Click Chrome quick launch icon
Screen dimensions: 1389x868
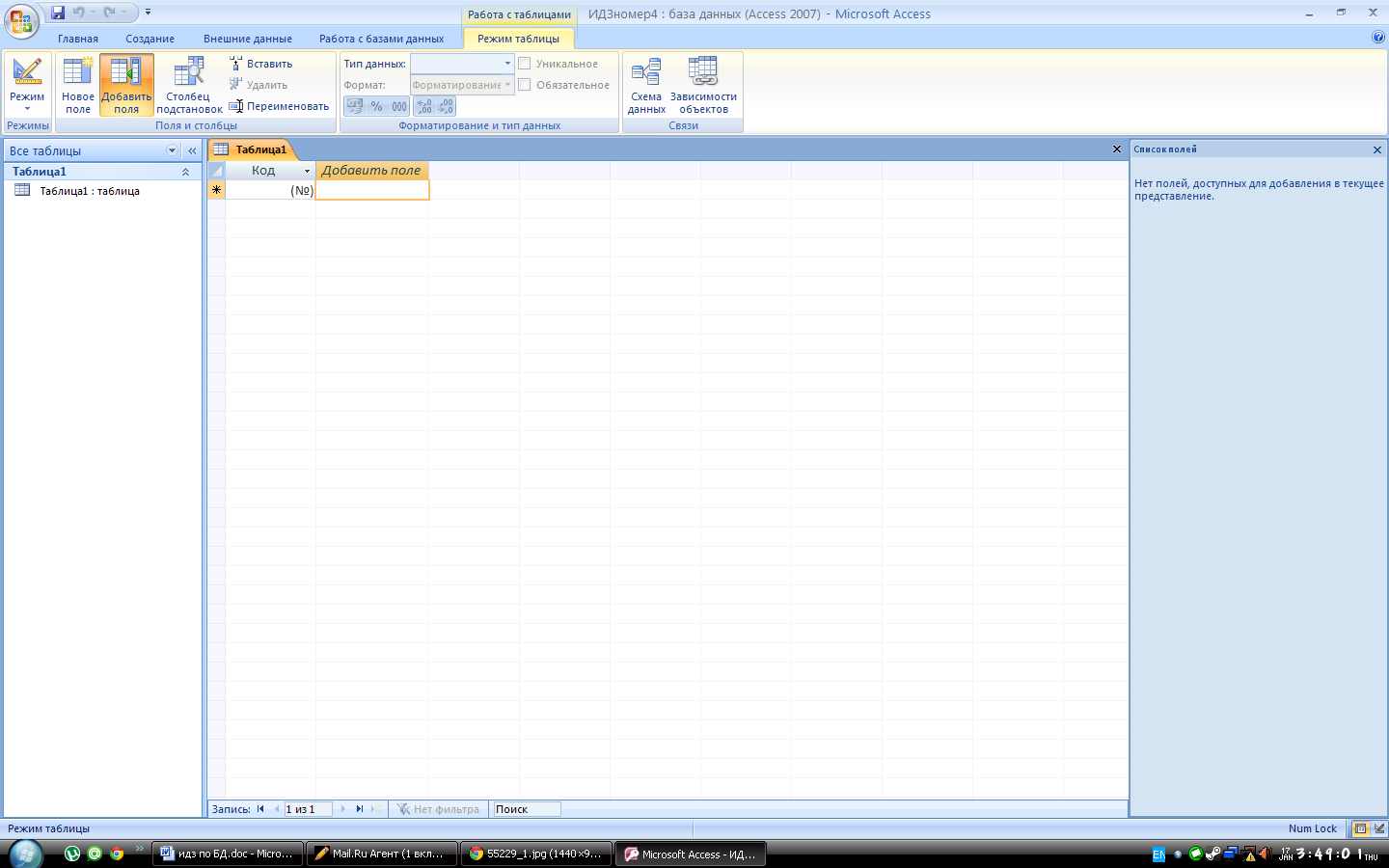click(x=117, y=854)
